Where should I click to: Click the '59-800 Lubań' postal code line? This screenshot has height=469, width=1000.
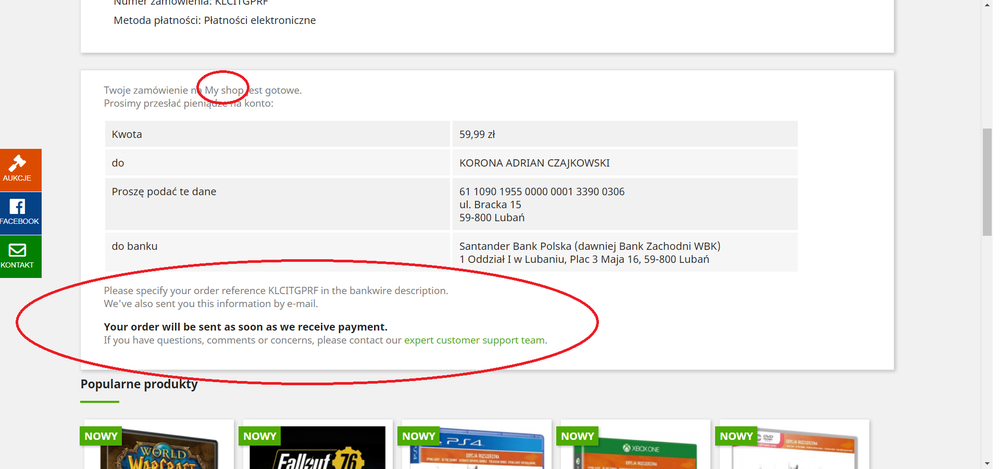click(492, 218)
